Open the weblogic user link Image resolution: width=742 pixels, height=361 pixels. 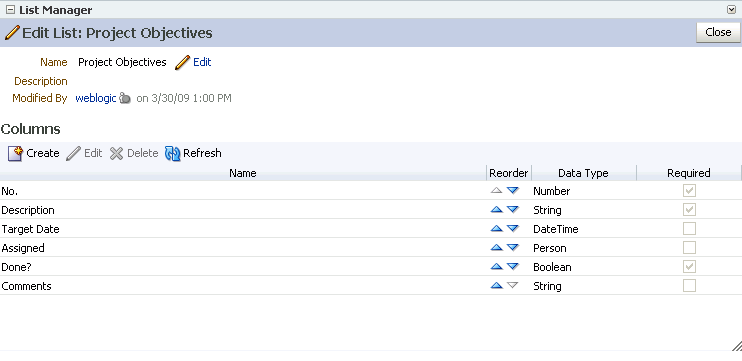pyautogui.click(x=96, y=98)
